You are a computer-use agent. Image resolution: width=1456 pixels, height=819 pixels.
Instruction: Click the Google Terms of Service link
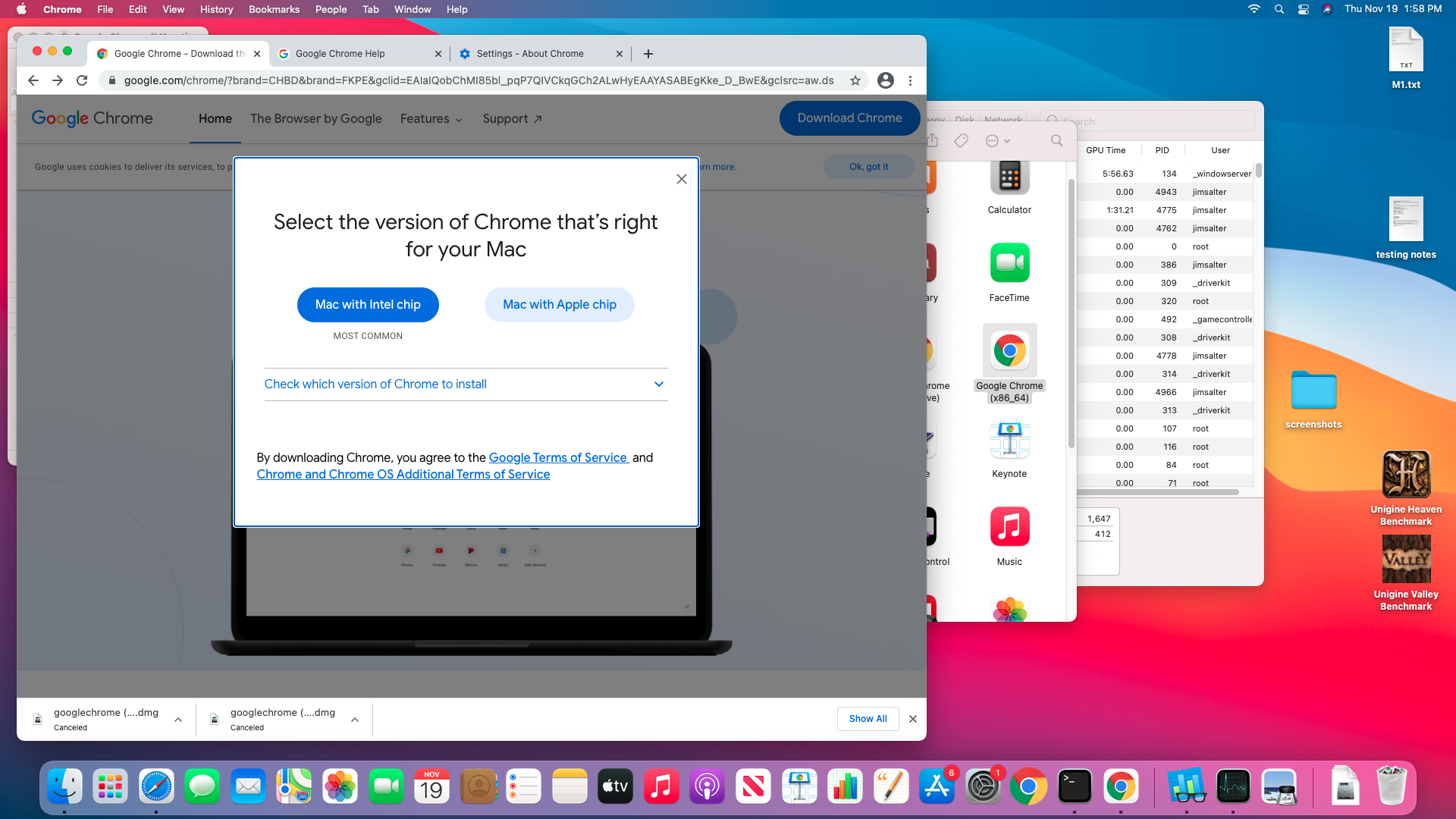[x=558, y=457]
